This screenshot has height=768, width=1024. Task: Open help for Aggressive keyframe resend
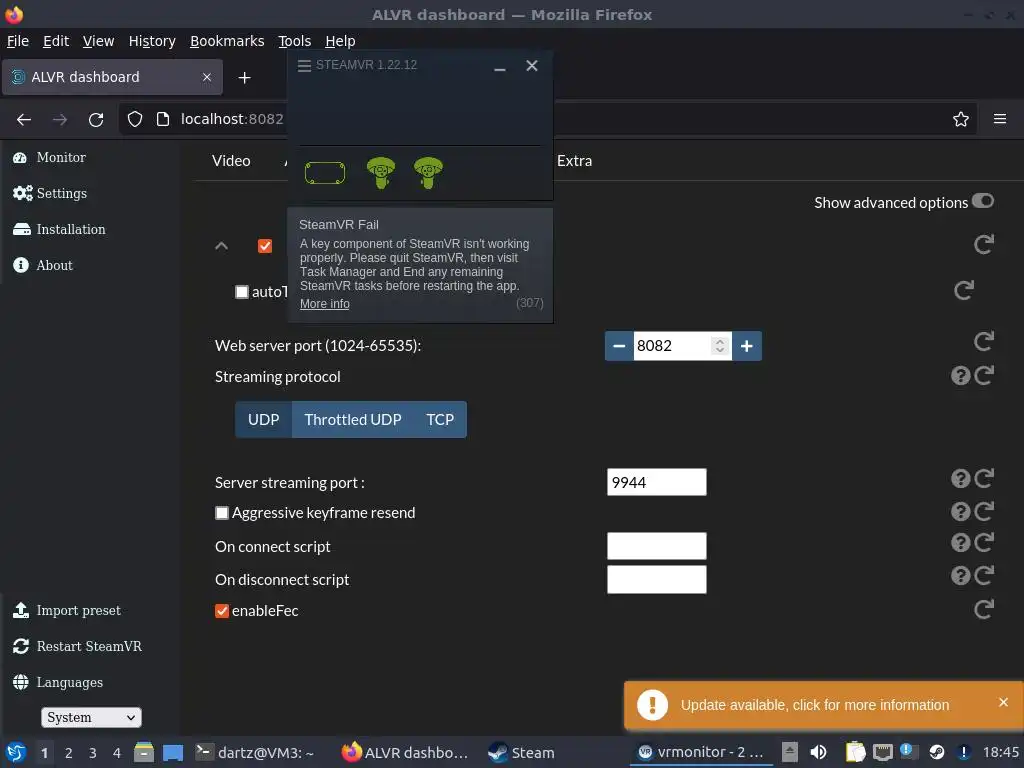tap(961, 511)
